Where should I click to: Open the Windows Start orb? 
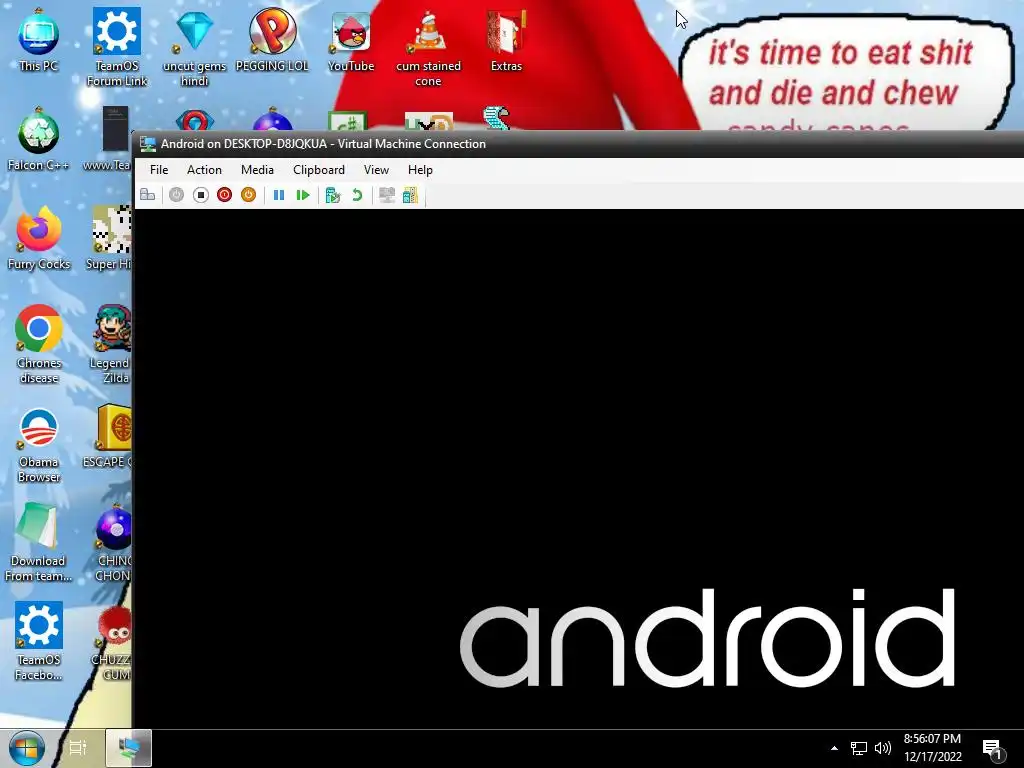(x=26, y=748)
